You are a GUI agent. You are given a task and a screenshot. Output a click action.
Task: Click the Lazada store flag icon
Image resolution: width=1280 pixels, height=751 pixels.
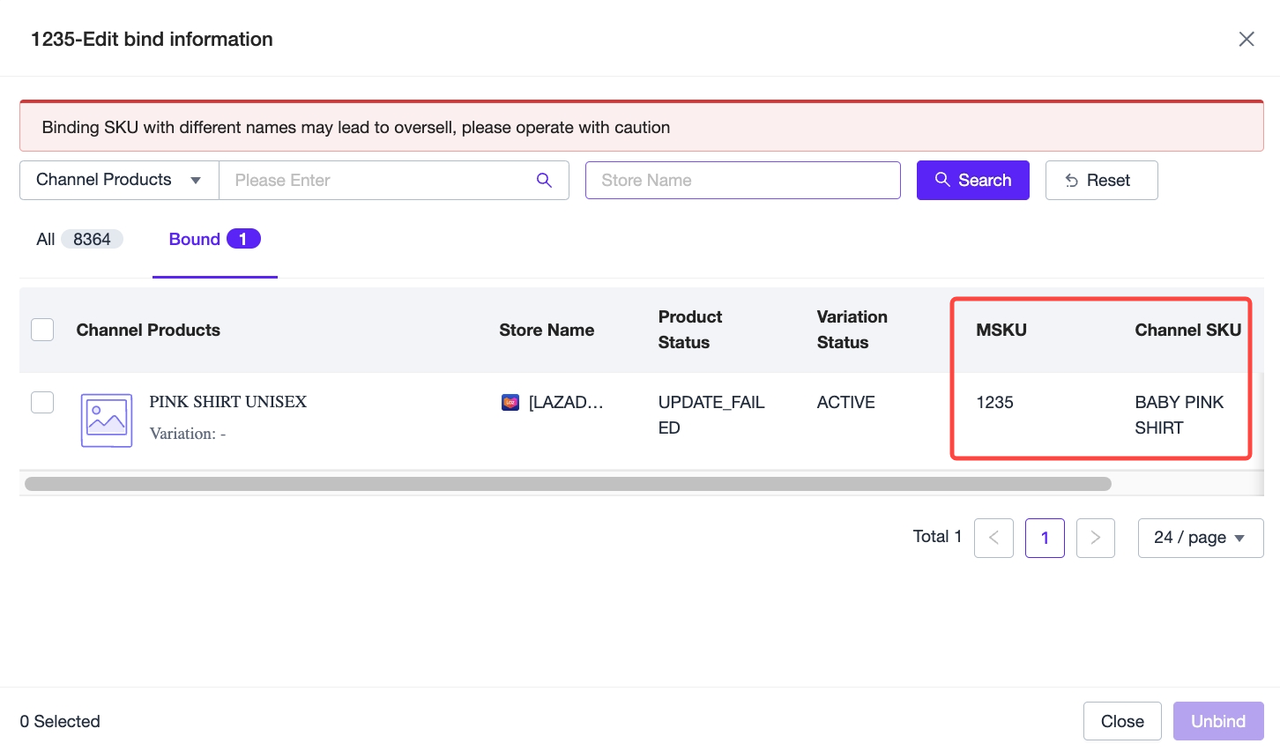click(510, 402)
